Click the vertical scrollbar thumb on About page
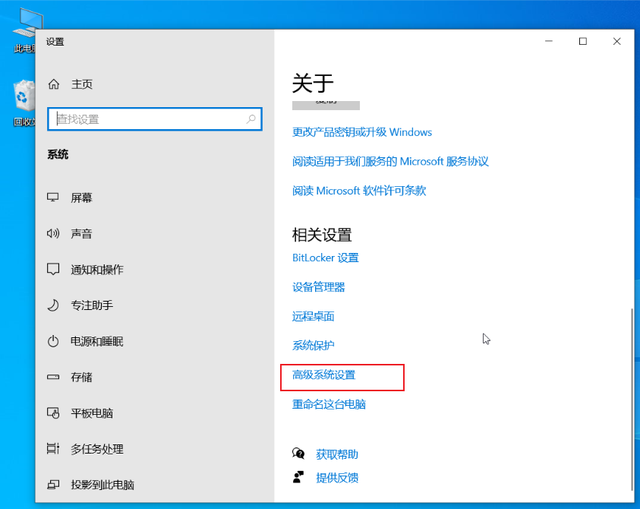The width and height of the screenshot is (640, 509). 632,399
